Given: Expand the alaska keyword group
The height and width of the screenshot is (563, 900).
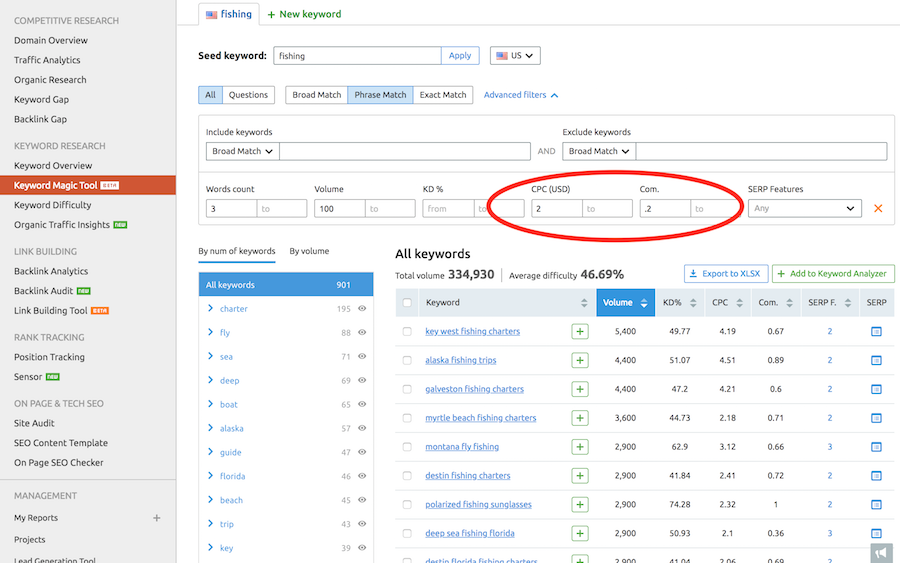Looking at the screenshot, I should coord(210,428).
